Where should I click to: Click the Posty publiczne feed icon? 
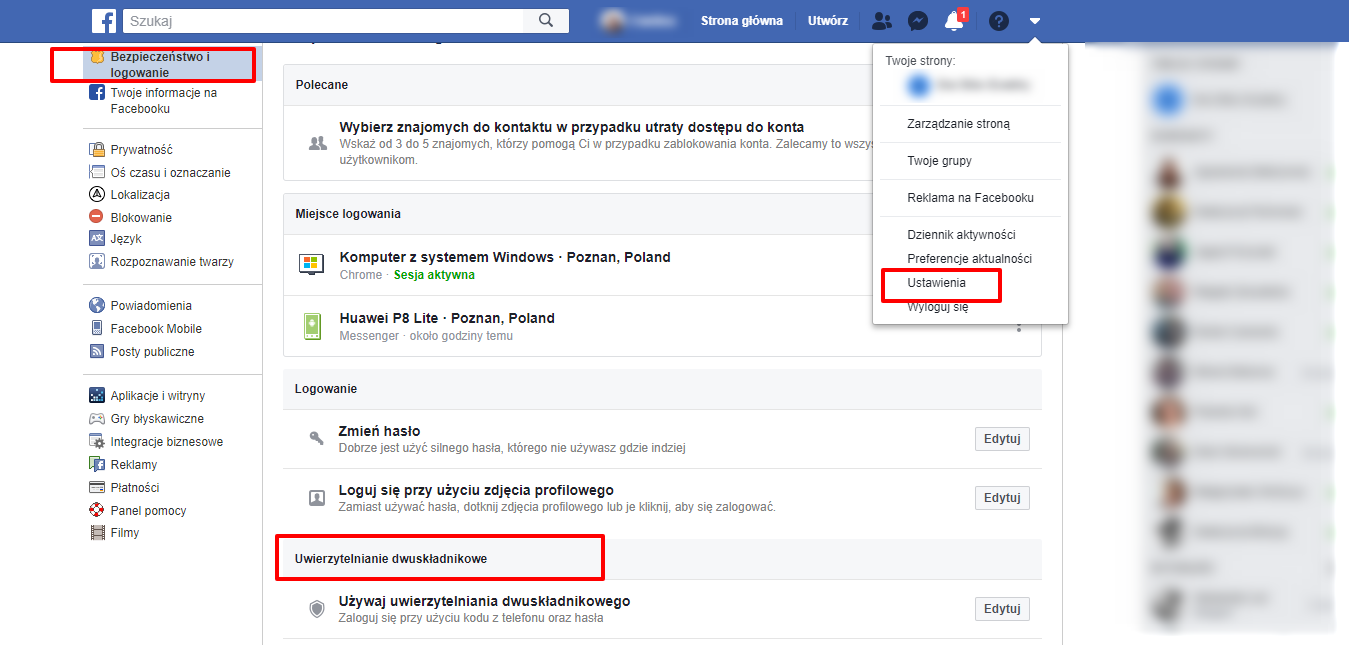(97, 351)
